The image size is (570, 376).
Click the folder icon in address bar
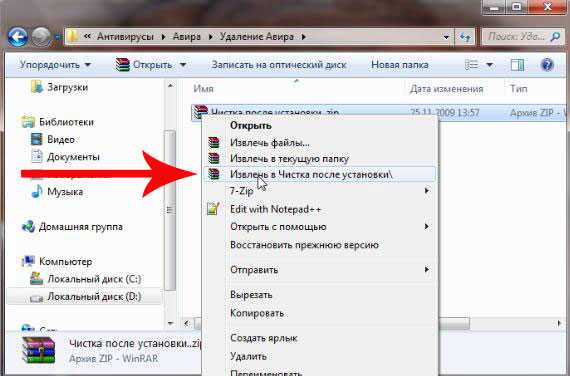[73, 36]
